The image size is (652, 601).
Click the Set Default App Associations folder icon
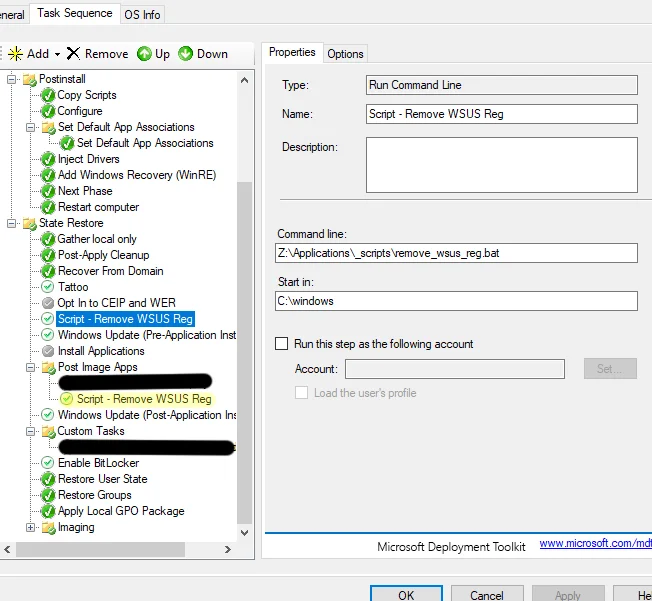(x=49, y=127)
